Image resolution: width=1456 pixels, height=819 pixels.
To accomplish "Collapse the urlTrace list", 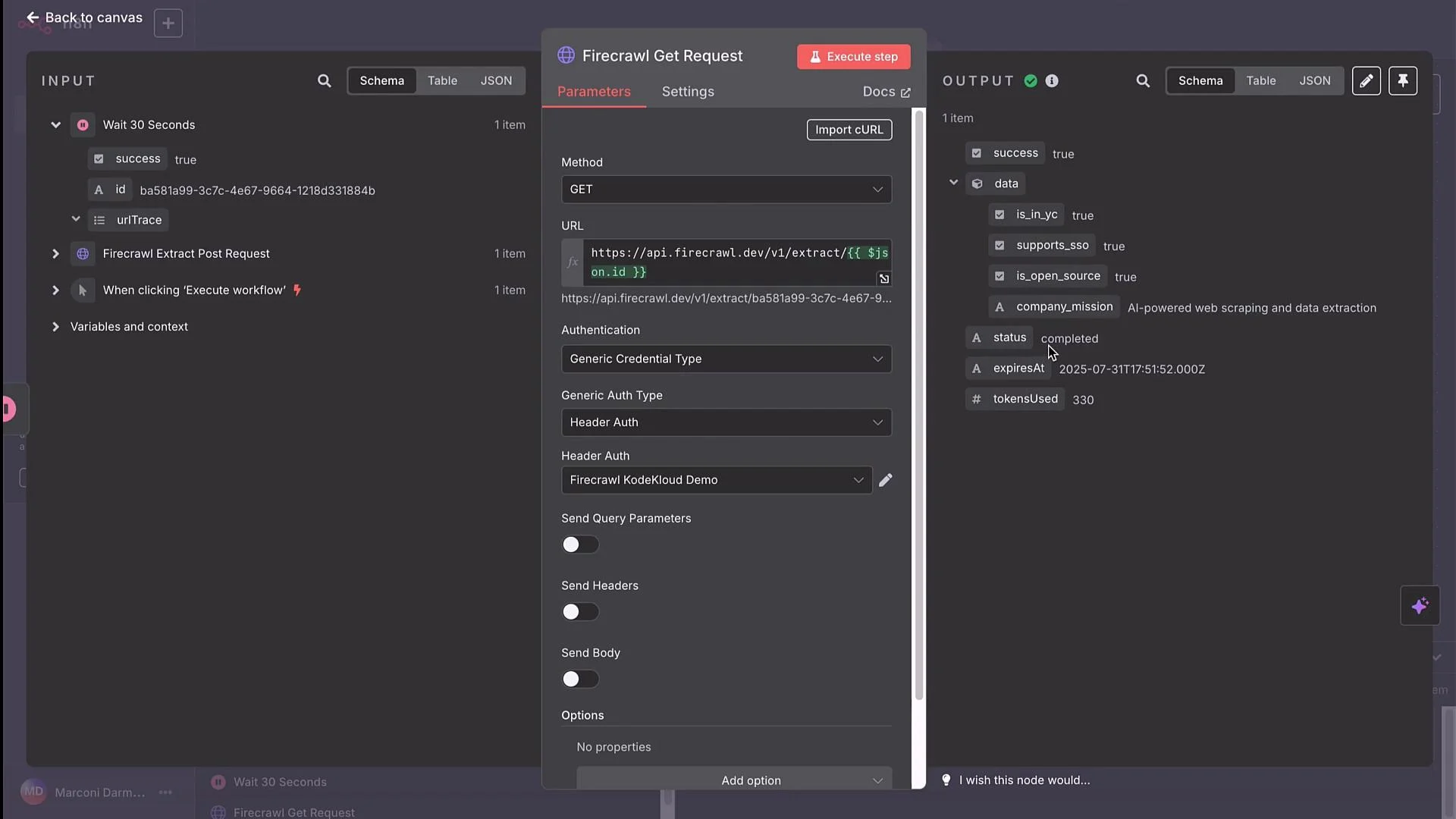I will click(76, 219).
